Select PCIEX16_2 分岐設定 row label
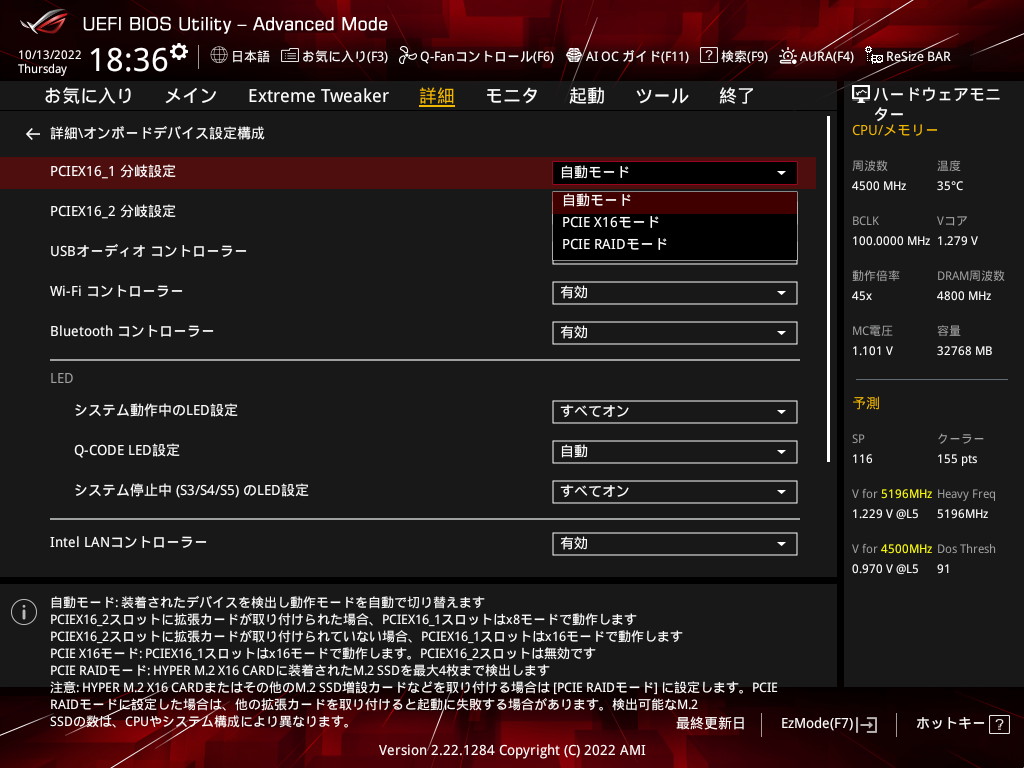1024x768 pixels. coord(113,212)
